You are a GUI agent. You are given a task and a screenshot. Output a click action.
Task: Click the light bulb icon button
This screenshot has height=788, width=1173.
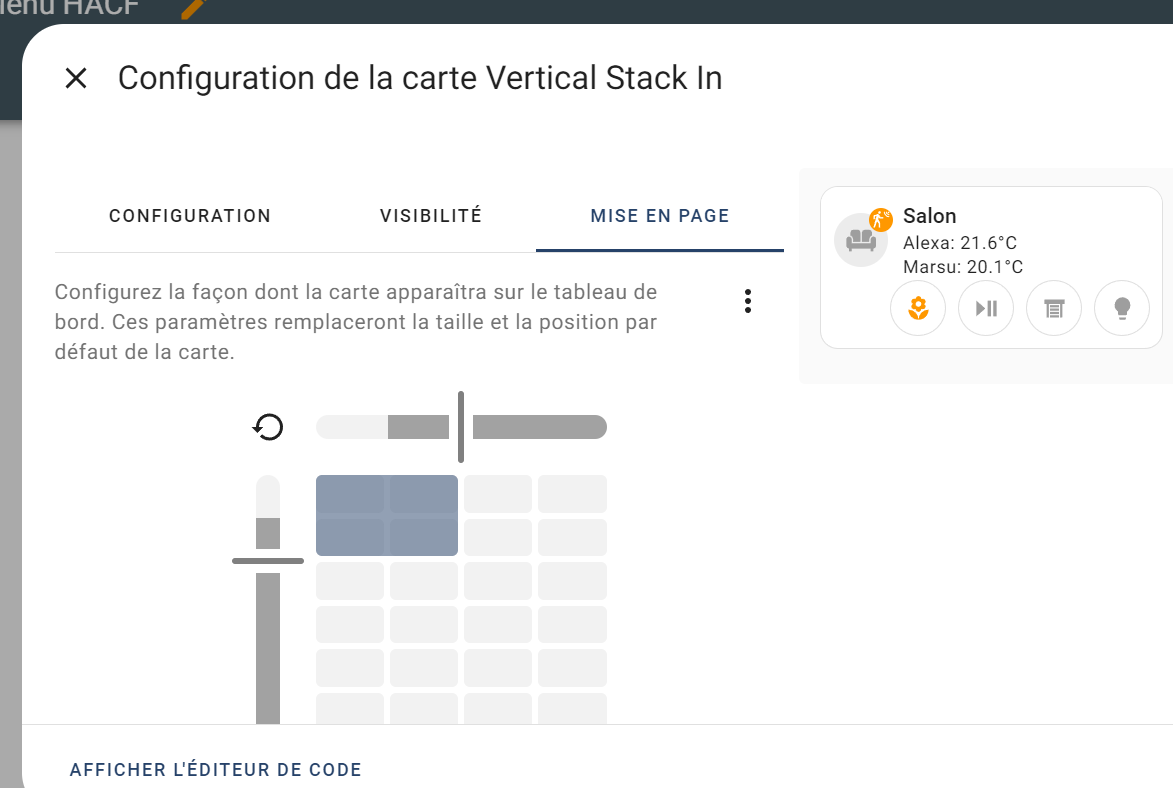click(1122, 308)
